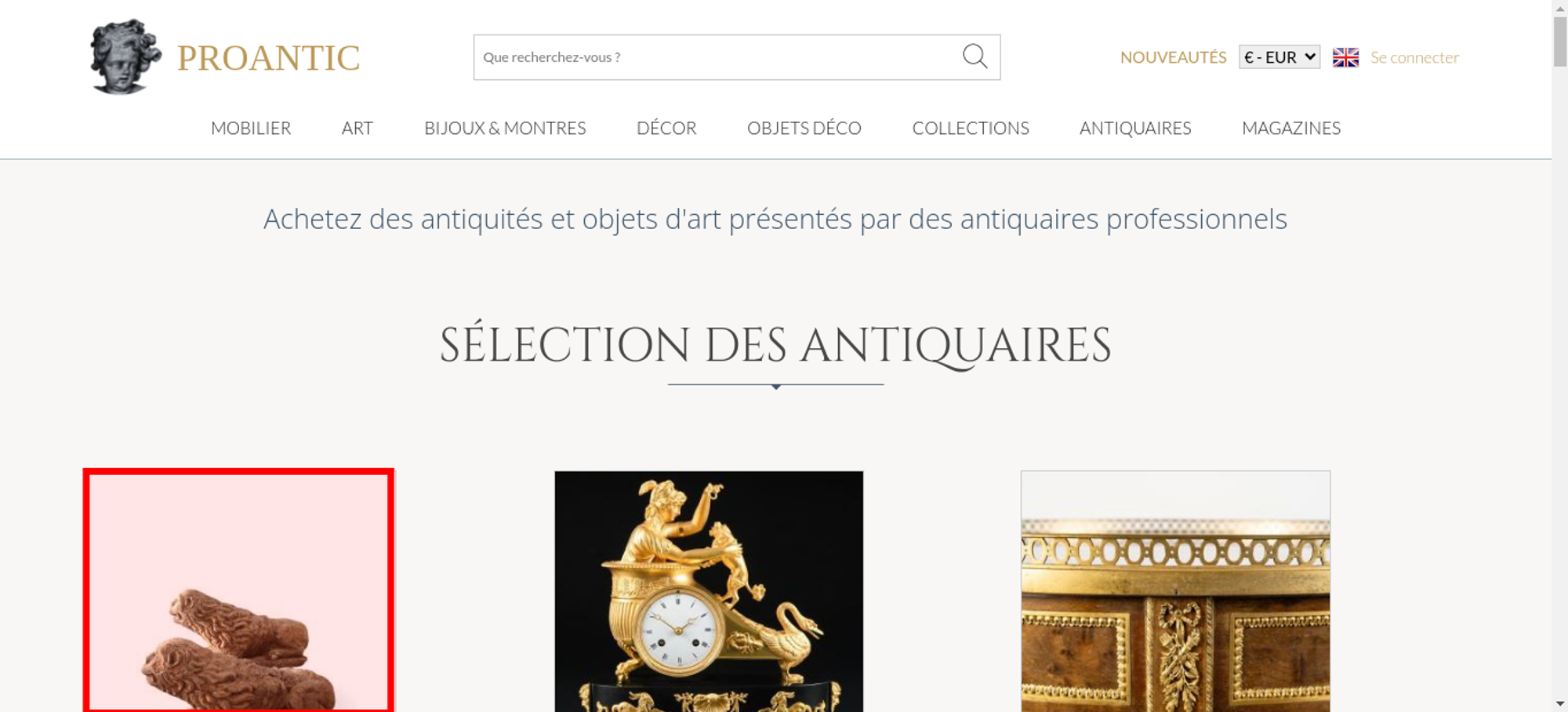Screen dimensions: 1568x712
Task: Click the Se connecter login link
Action: tap(1414, 57)
